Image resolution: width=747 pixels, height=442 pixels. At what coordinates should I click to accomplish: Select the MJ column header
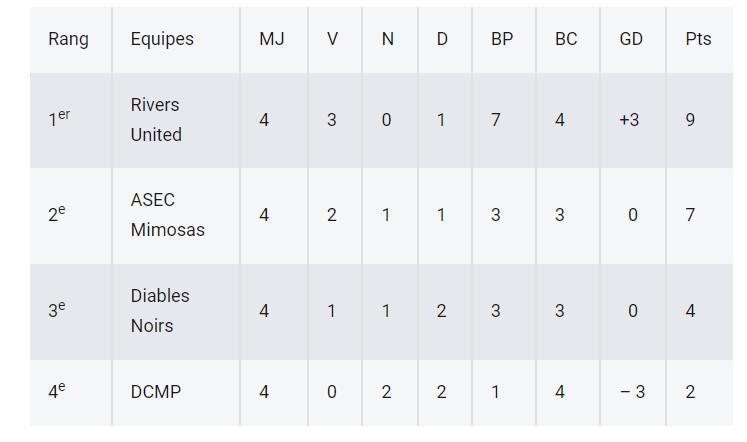point(271,39)
